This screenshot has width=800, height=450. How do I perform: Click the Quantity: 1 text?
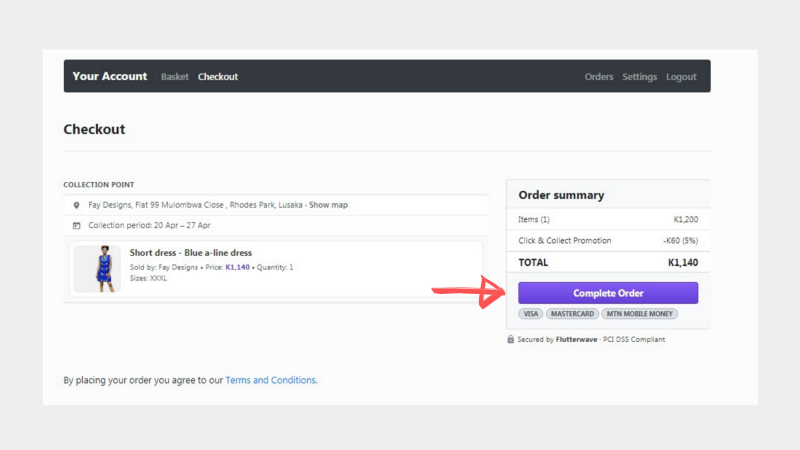tap(275, 267)
